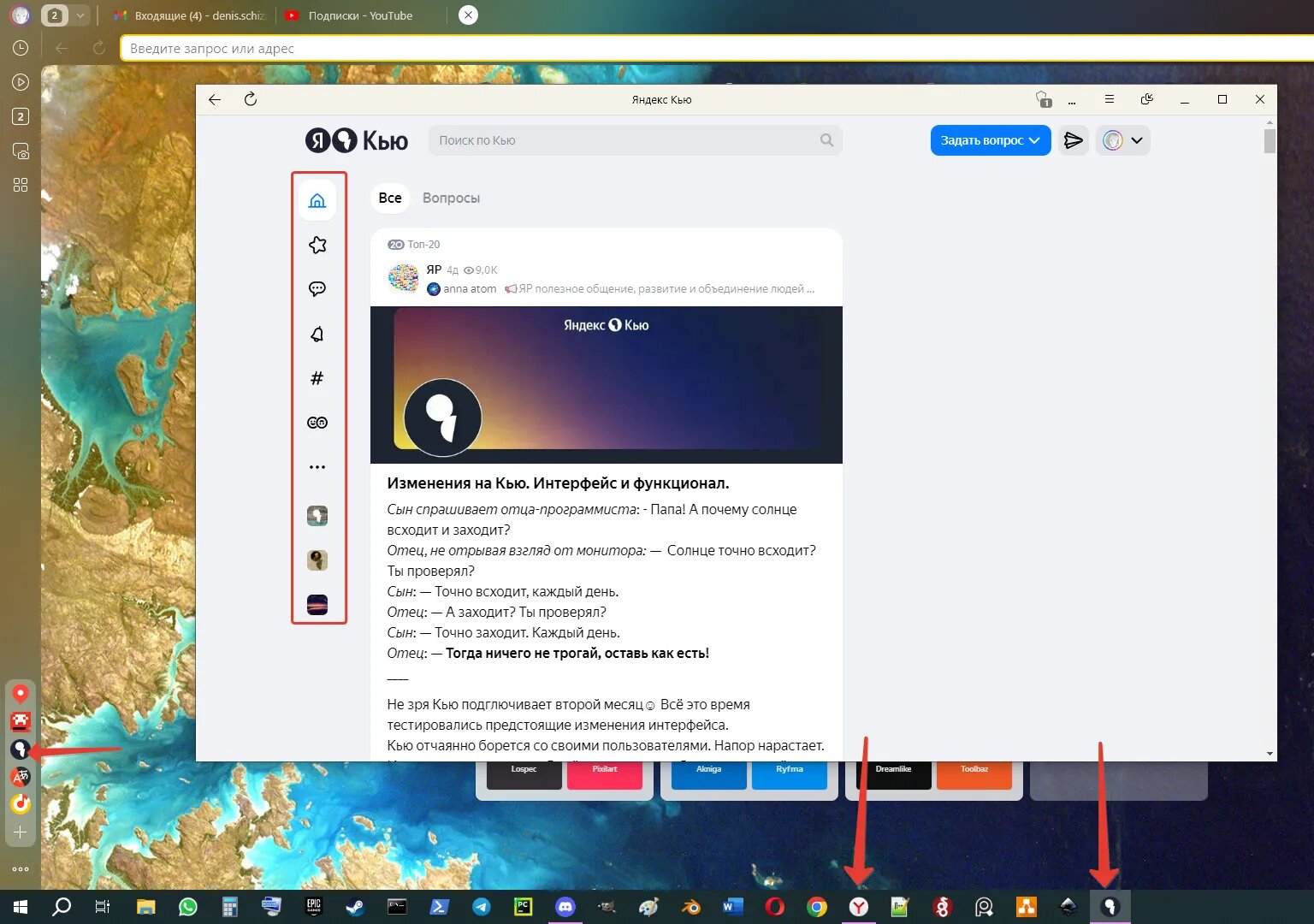Open notifications bell in Кью sidebar
The height and width of the screenshot is (924, 1314).
317,335
